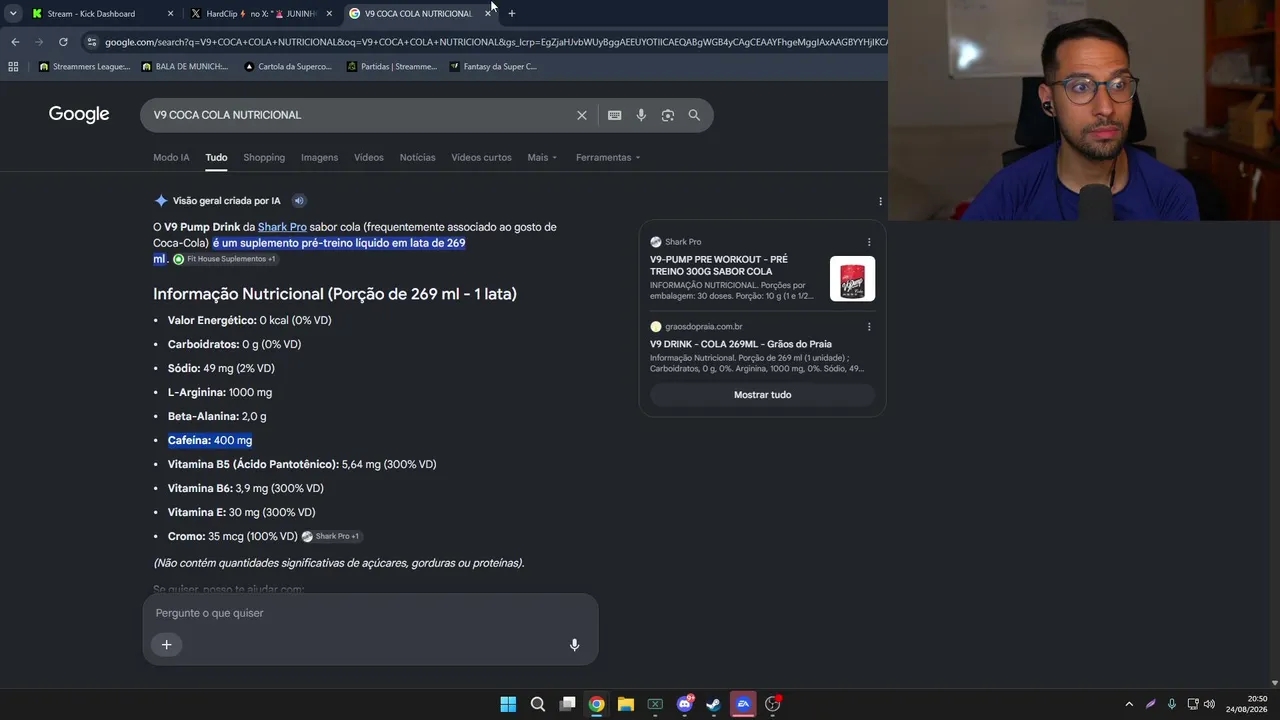Screen dimensions: 1280x720
Task: Reload the current page
Action: point(63,42)
